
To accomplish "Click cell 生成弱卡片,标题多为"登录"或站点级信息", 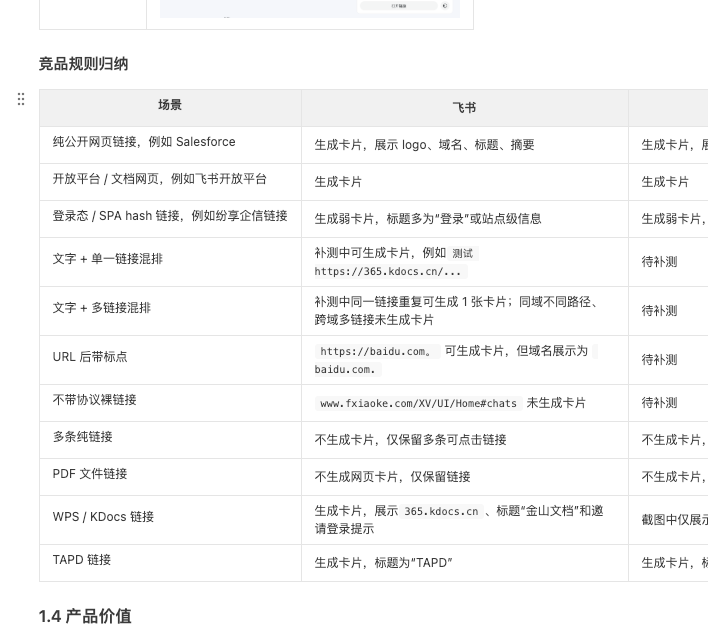I will pyautogui.click(x=465, y=219).
